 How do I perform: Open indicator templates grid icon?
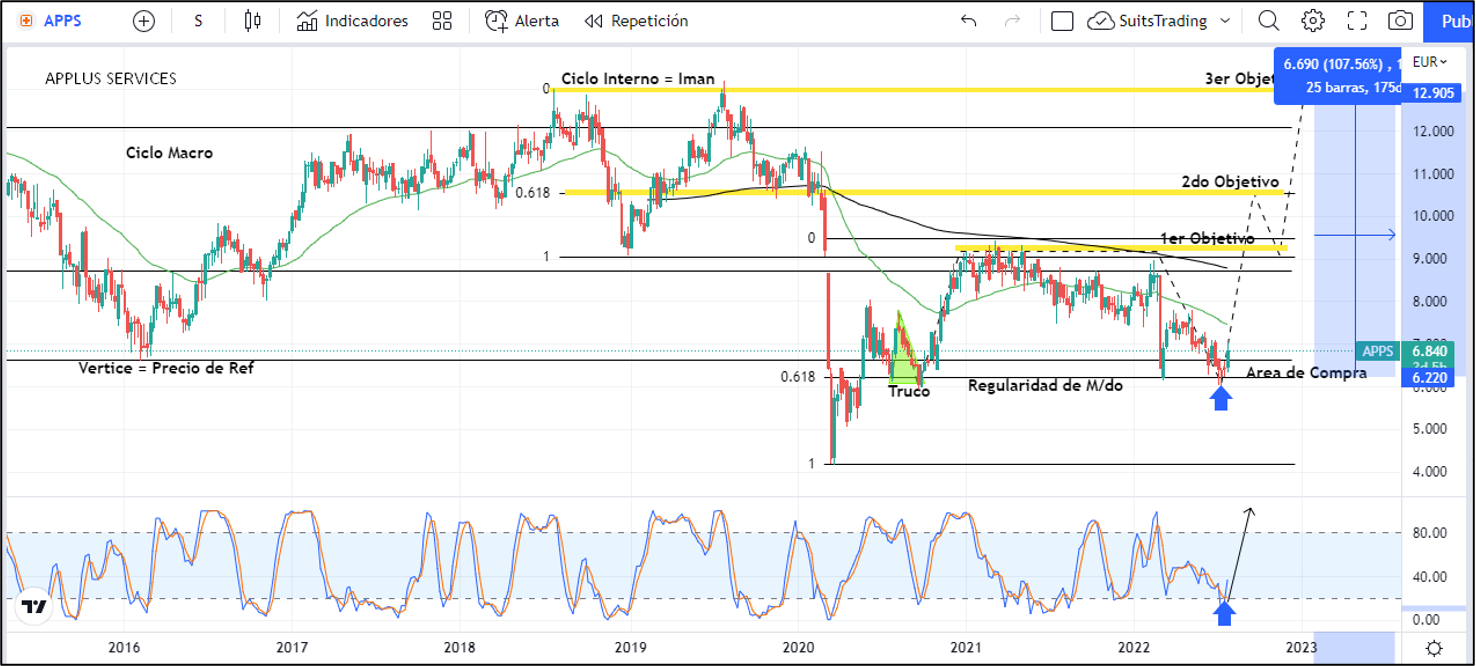point(442,21)
